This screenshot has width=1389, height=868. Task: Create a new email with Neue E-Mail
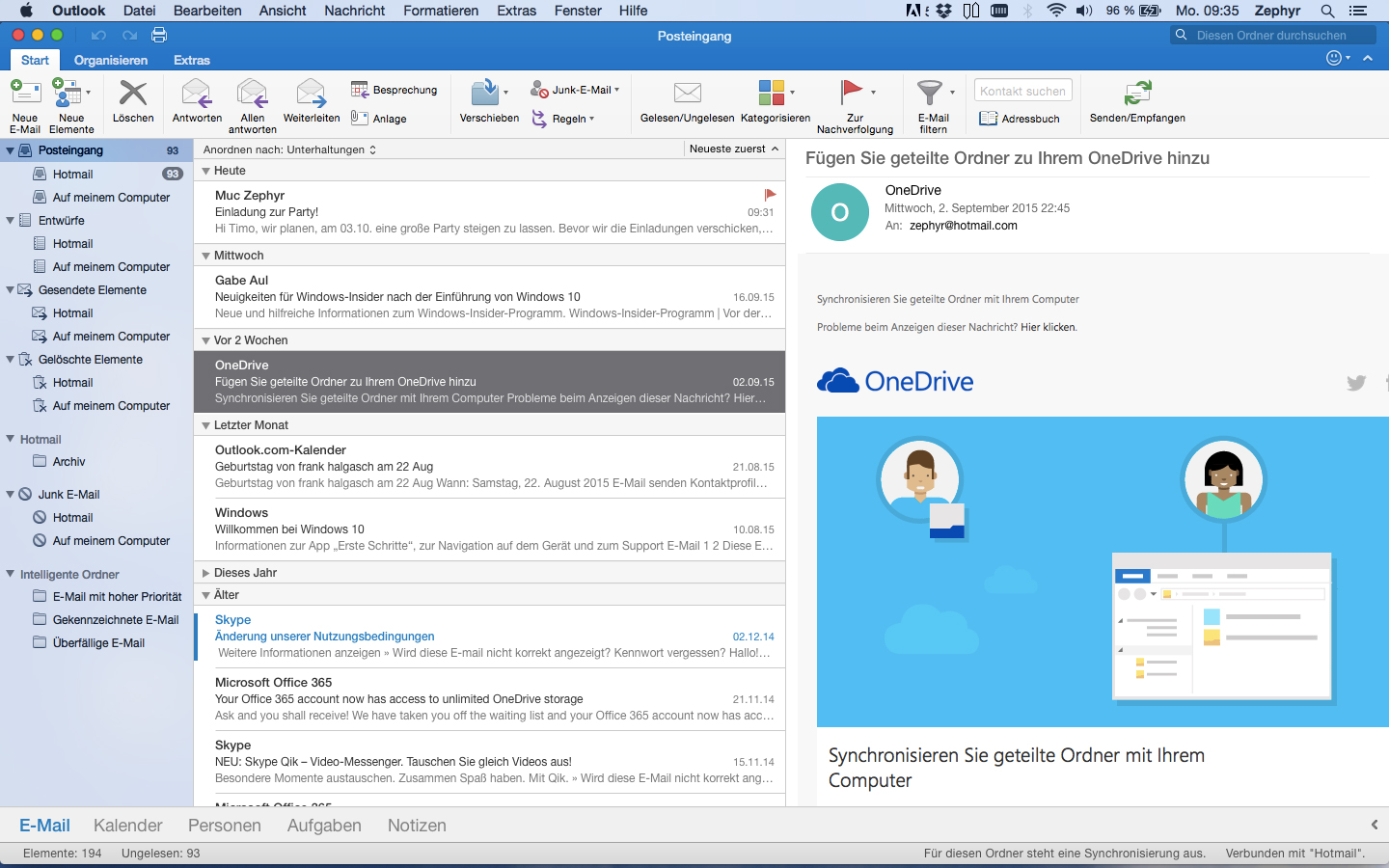coord(24,95)
